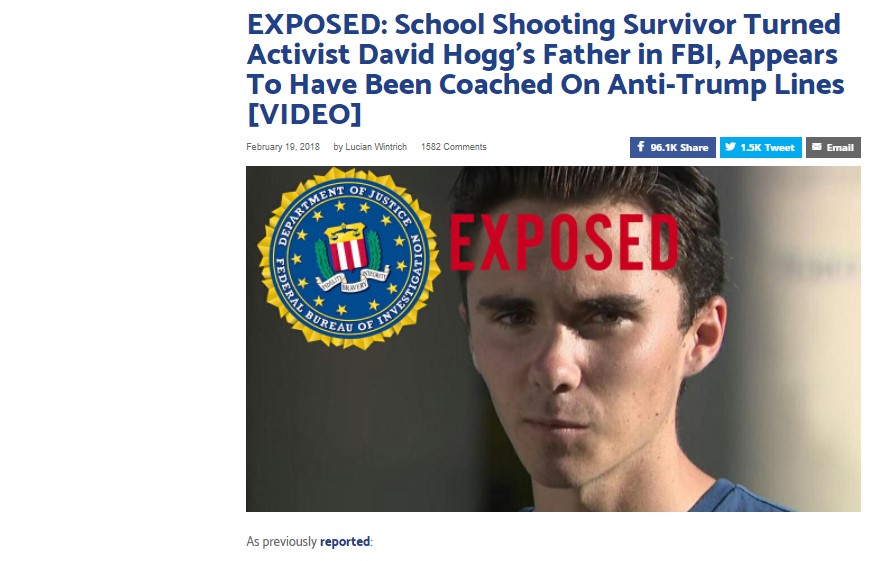This screenshot has width=876, height=561.
Task: Open author Lucian Wintrich's page
Action: click(375, 147)
